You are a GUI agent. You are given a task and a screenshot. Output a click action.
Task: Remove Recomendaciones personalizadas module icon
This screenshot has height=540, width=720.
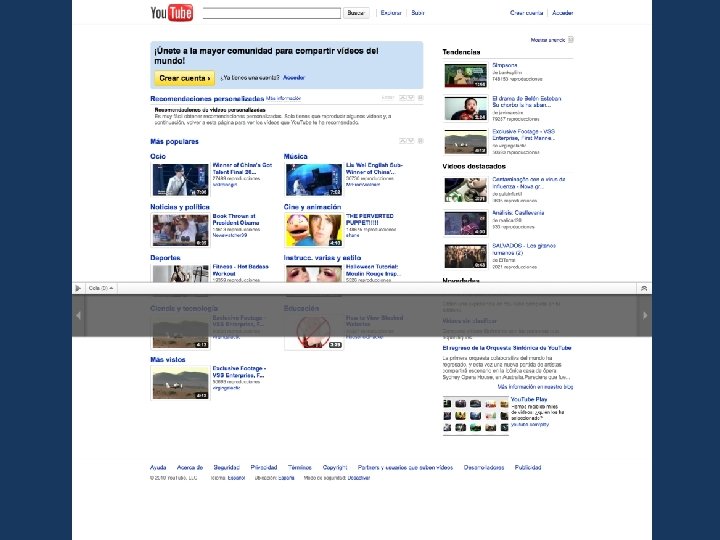tap(421, 98)
